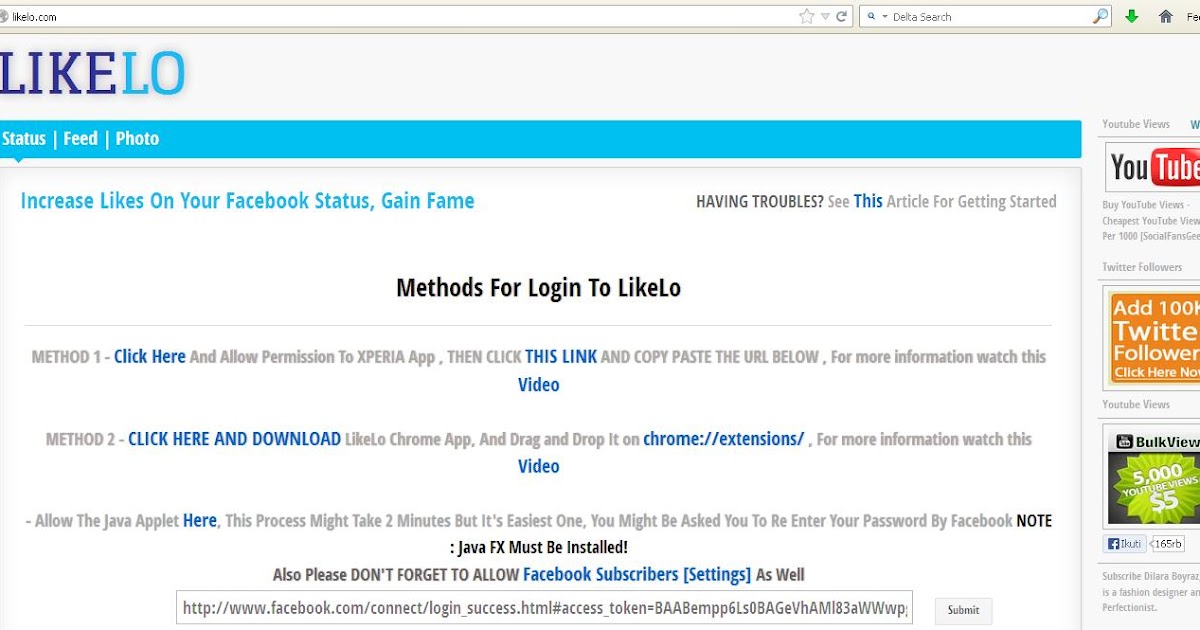Click the 165rb follower count bubble
The width and height of the screenshot is (1200, 630).
click(x=1167, y=544)
